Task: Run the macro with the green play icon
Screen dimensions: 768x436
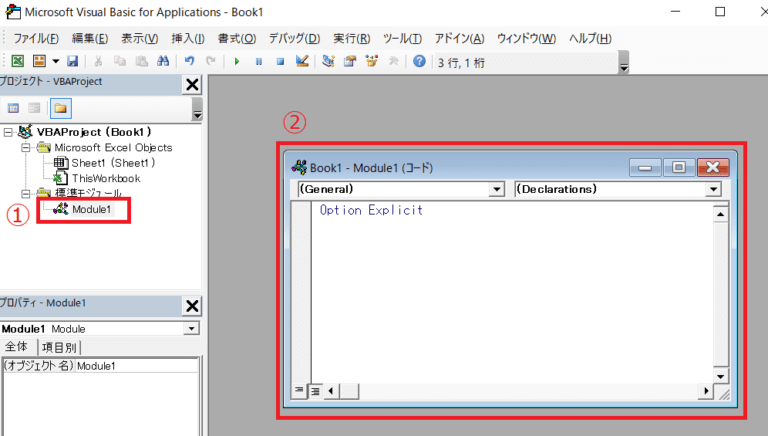Action: tap(237, 61)
